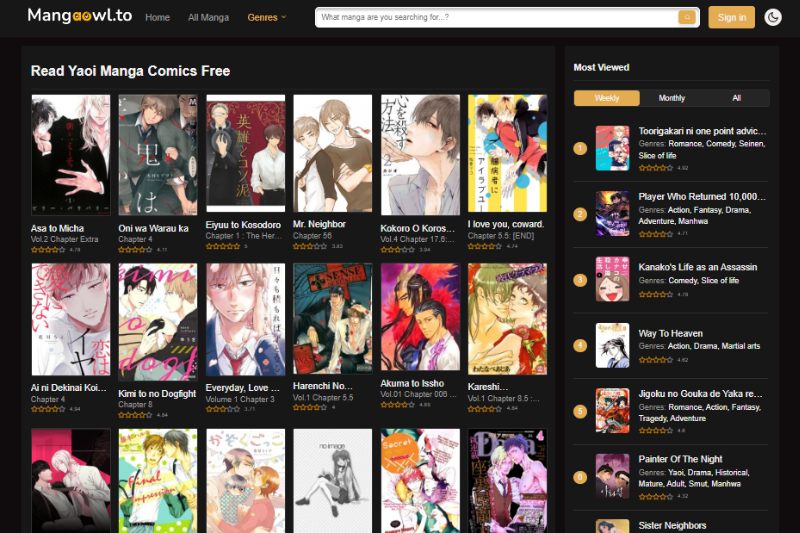Open the Way To Heaven thumbnail
This screenshot has height=533, width=800.
pyautogui.click(x=612, y=345)
